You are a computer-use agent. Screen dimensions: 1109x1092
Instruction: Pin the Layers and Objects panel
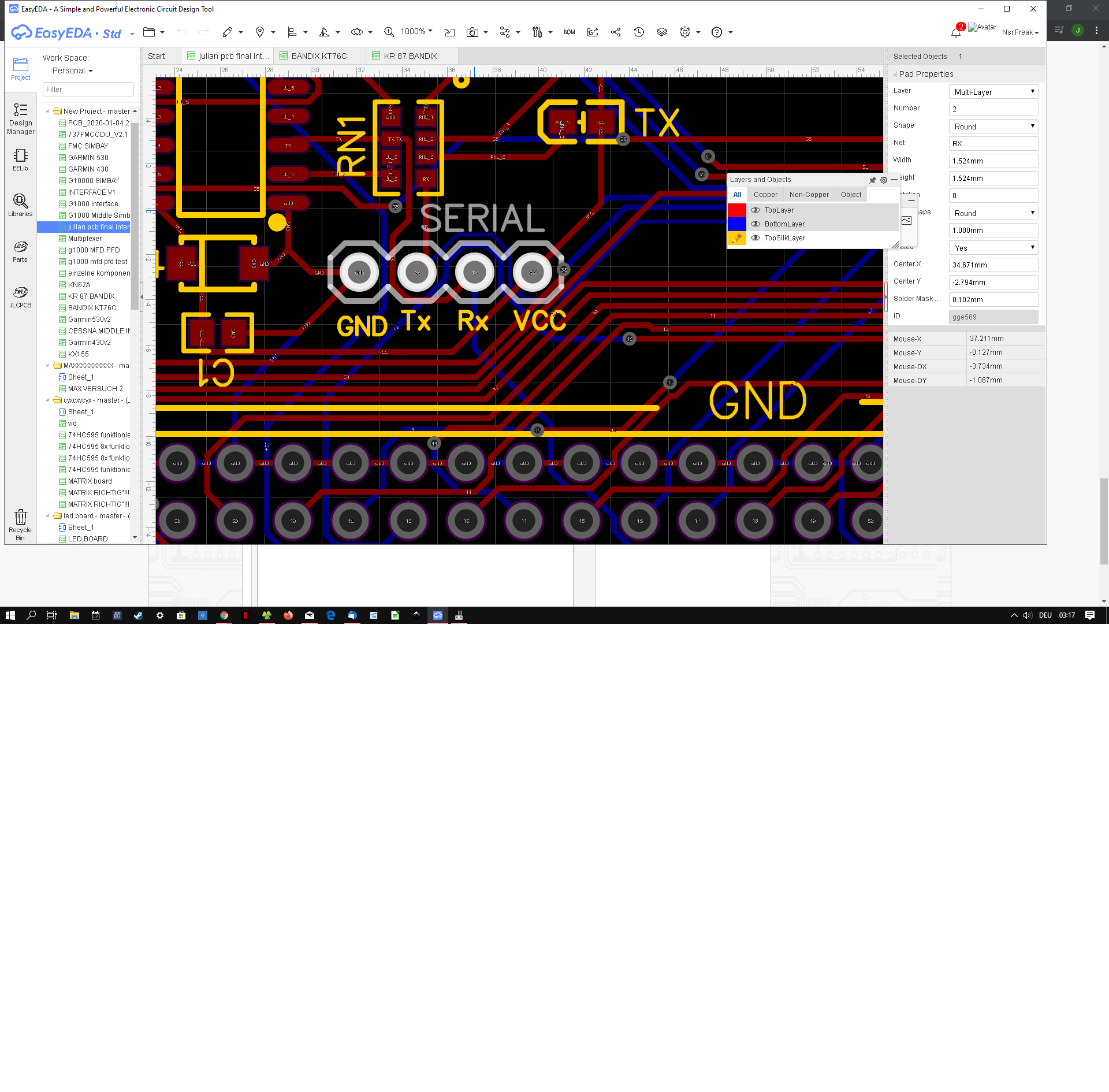(x=872, y=180)
